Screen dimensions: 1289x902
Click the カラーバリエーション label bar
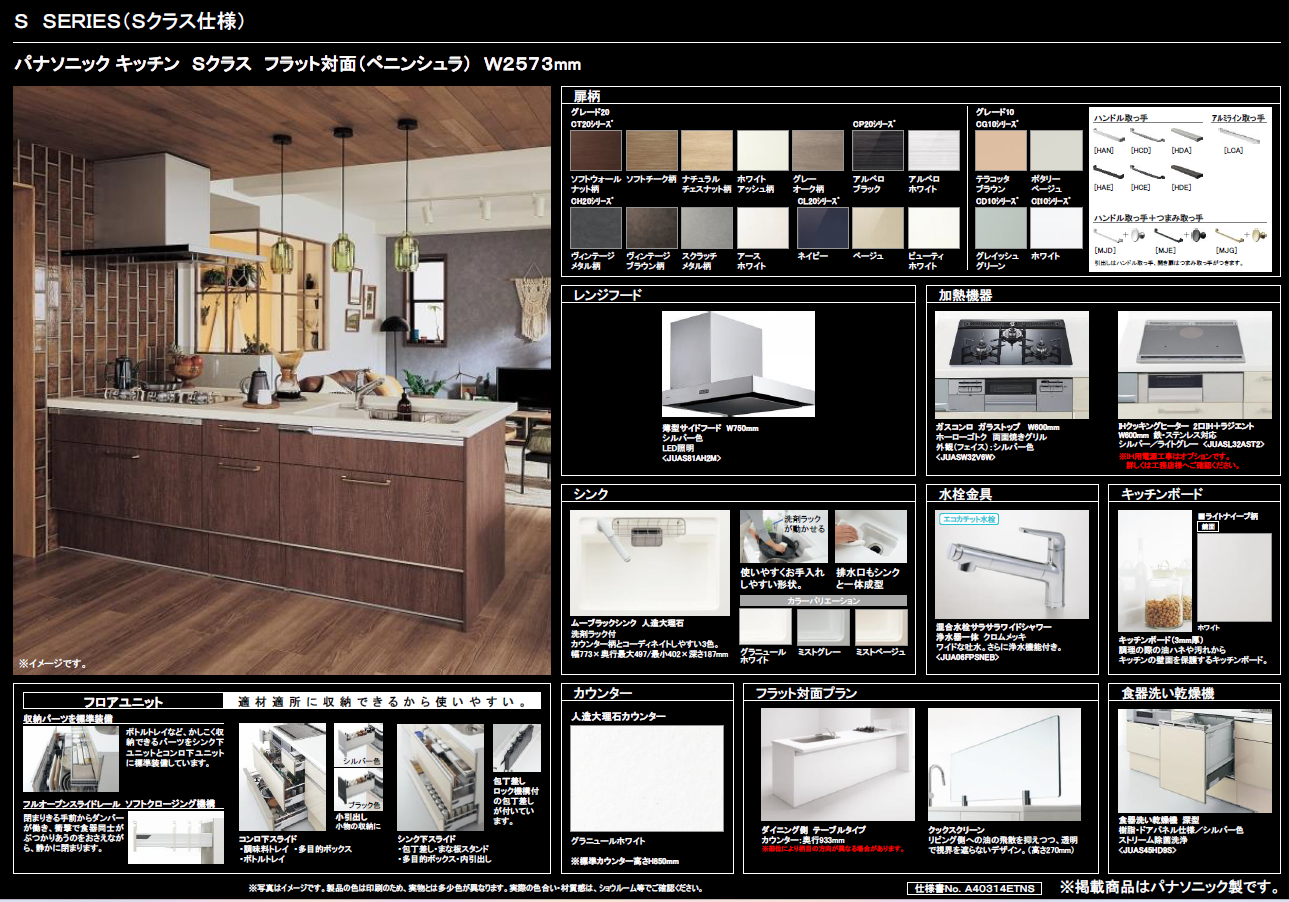pos(823,601)
